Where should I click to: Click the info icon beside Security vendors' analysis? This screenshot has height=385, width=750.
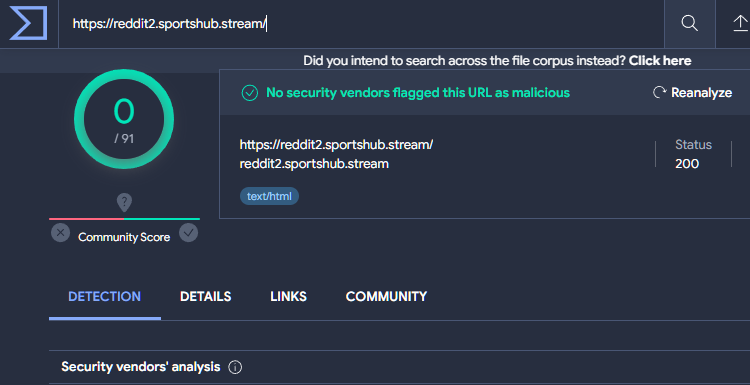tap(235, 367)
